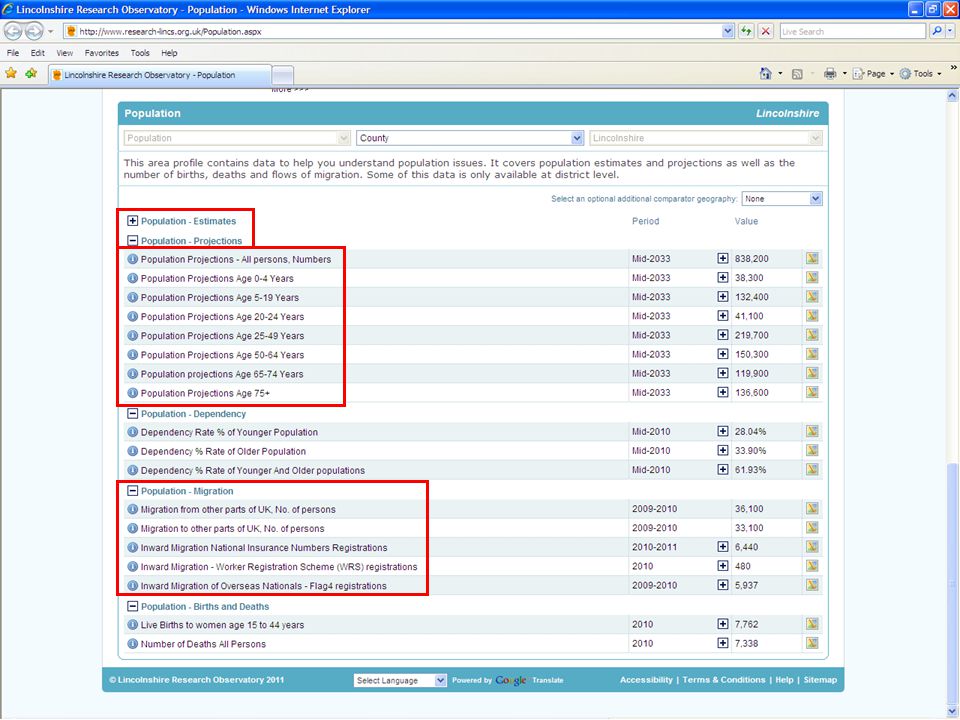960x720 pixels.
Task: Click the Sitemap footer link
Action: pyautogui.click(x=820, y=680)
